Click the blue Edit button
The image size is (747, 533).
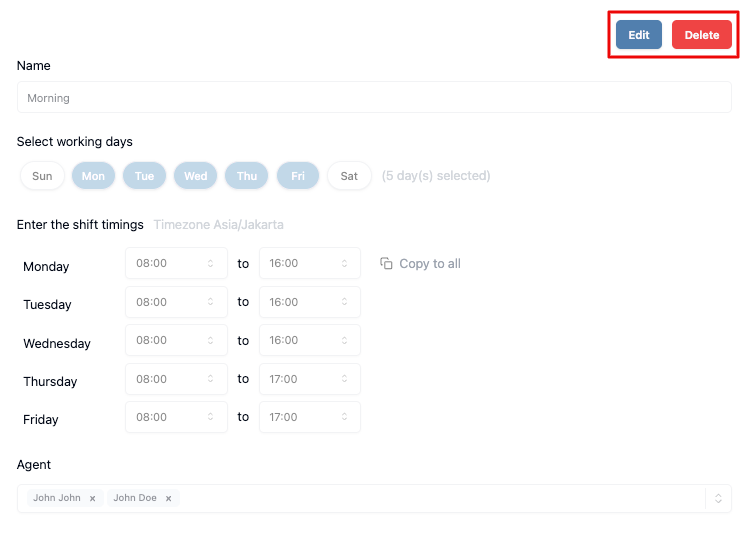(x=638, y=35)
